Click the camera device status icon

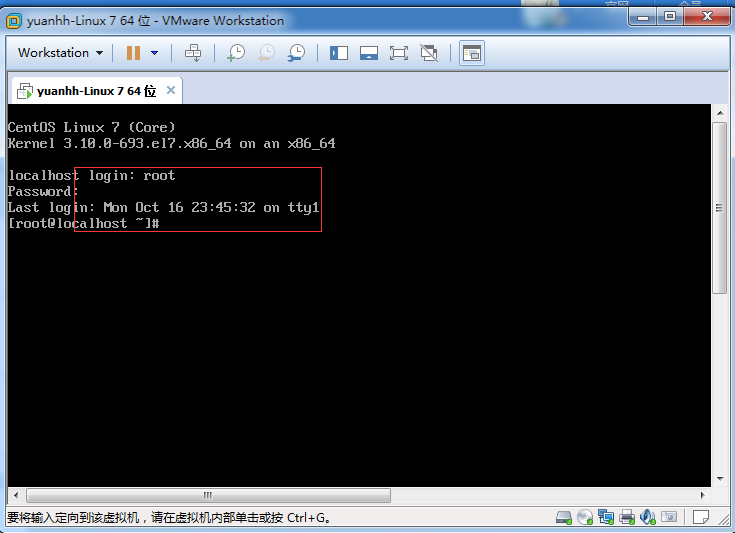(x=669, y=517)
